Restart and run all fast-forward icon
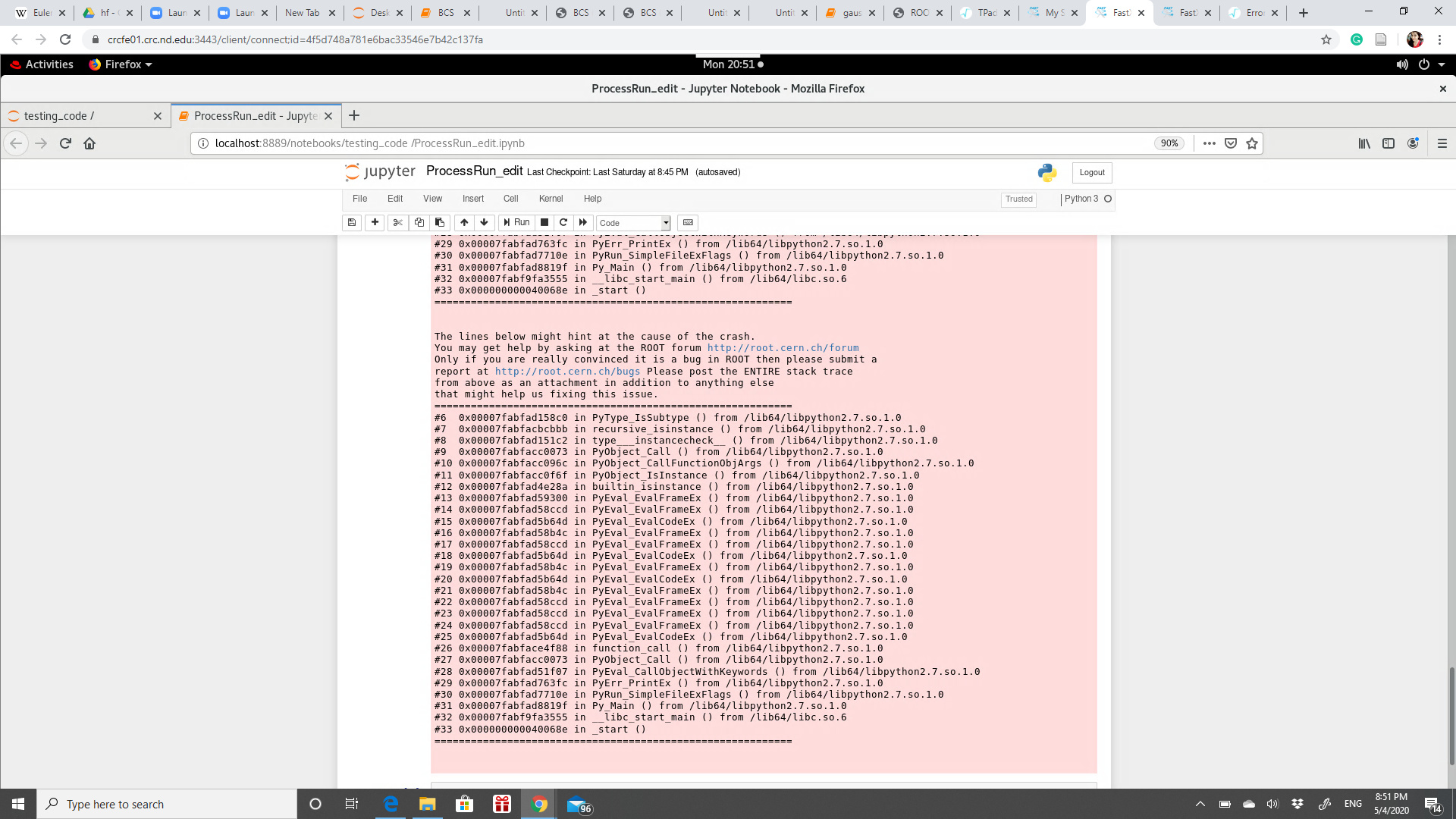The height and width of the screenshot is (819, 1456). tap(583, 222)
